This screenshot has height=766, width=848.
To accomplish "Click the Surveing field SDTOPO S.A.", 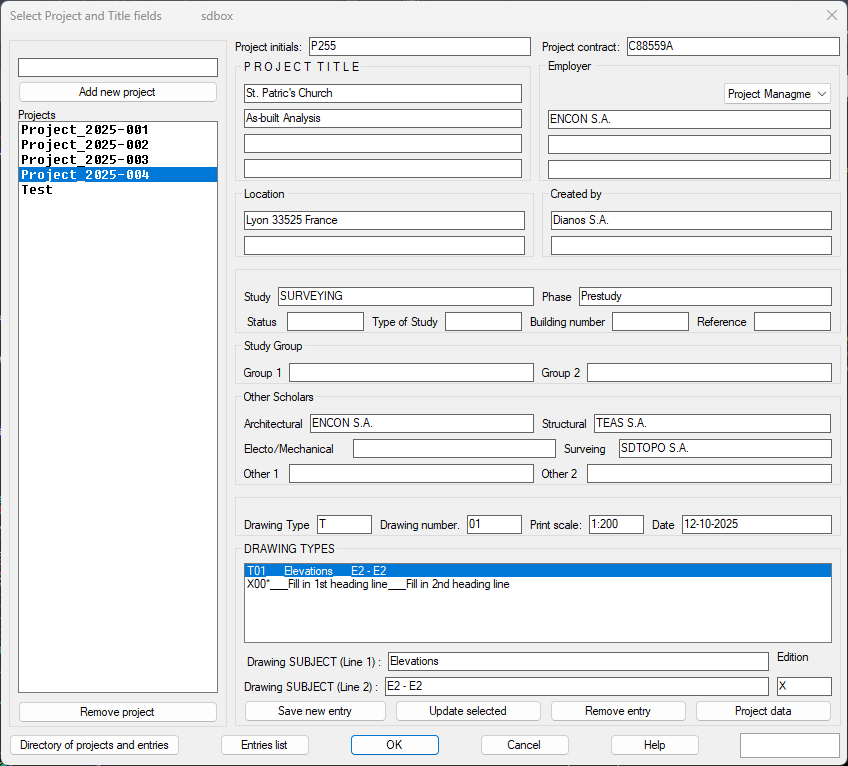I will pyautogui.click(x=725, y=448).
